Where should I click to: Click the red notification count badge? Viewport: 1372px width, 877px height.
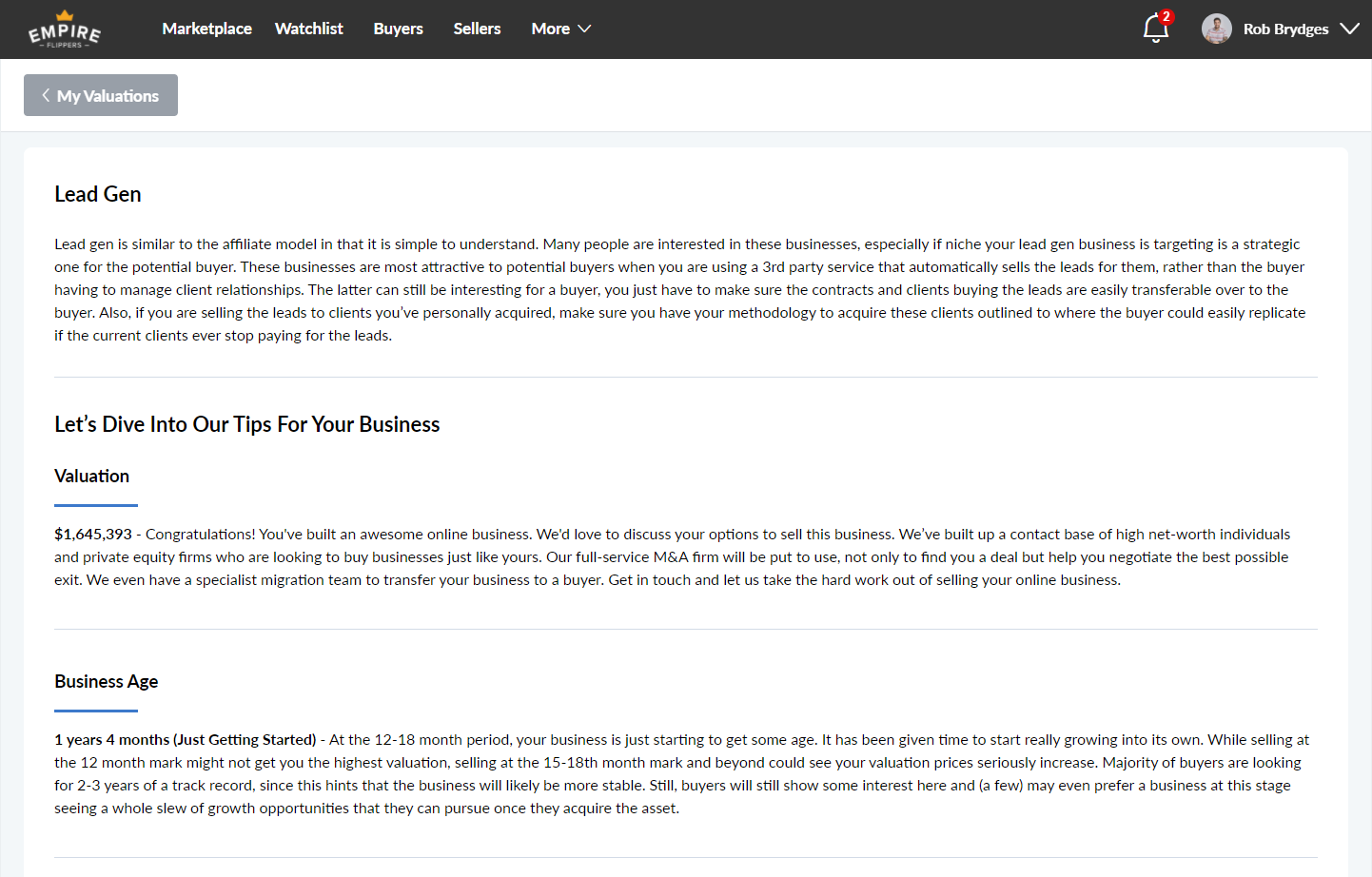1166,16
